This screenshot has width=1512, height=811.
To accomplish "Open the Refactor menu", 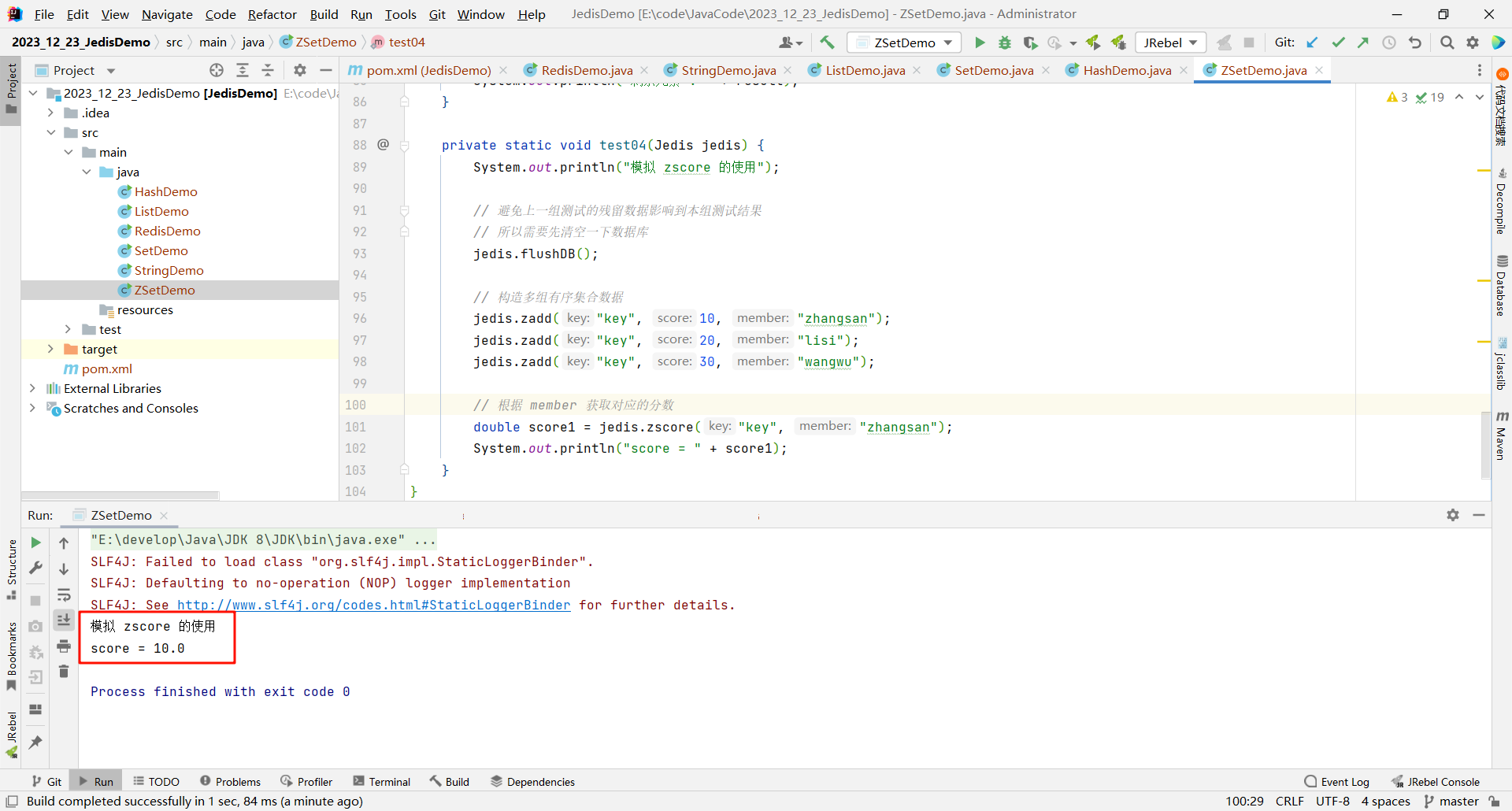I will pyautogui.click(x=272, y=14).
